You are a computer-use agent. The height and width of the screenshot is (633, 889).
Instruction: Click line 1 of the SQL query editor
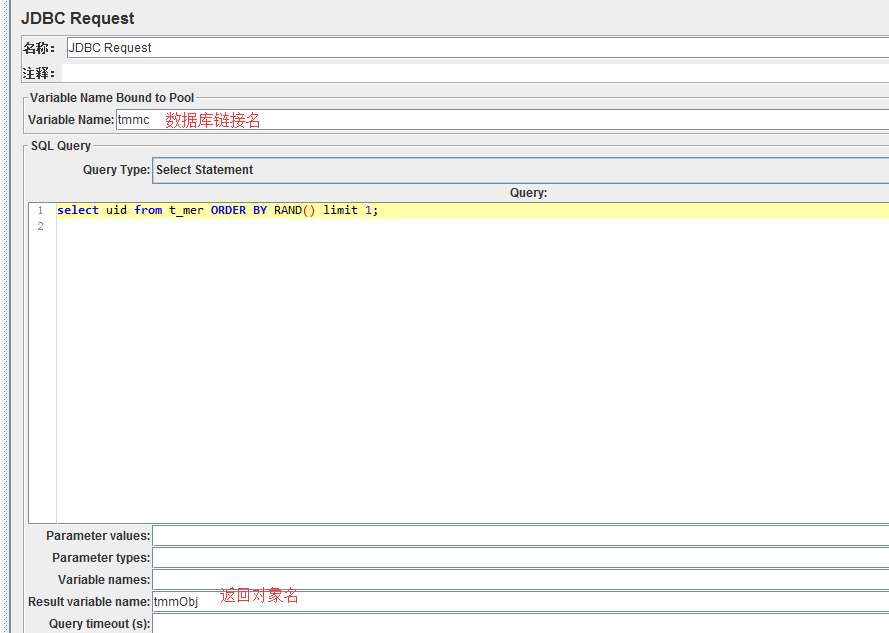472,210
